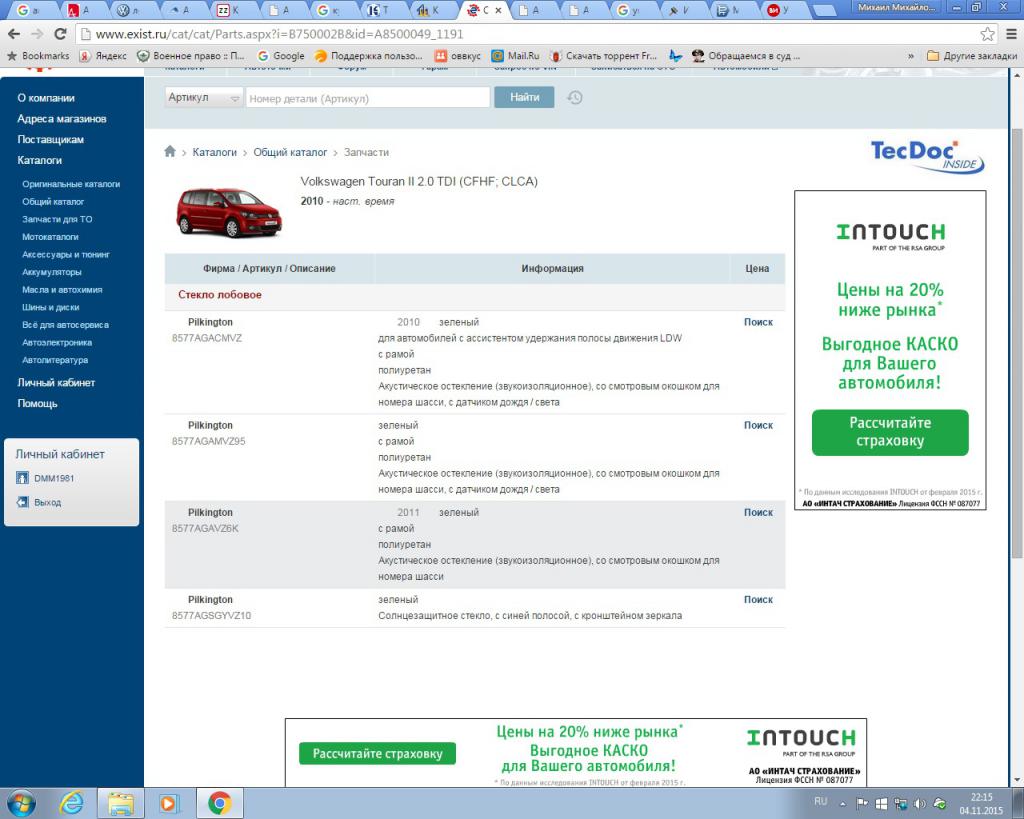Click the red Volkswagen Touran thumbnail
The image size is (1024, 819).
(x=229, y=212)
